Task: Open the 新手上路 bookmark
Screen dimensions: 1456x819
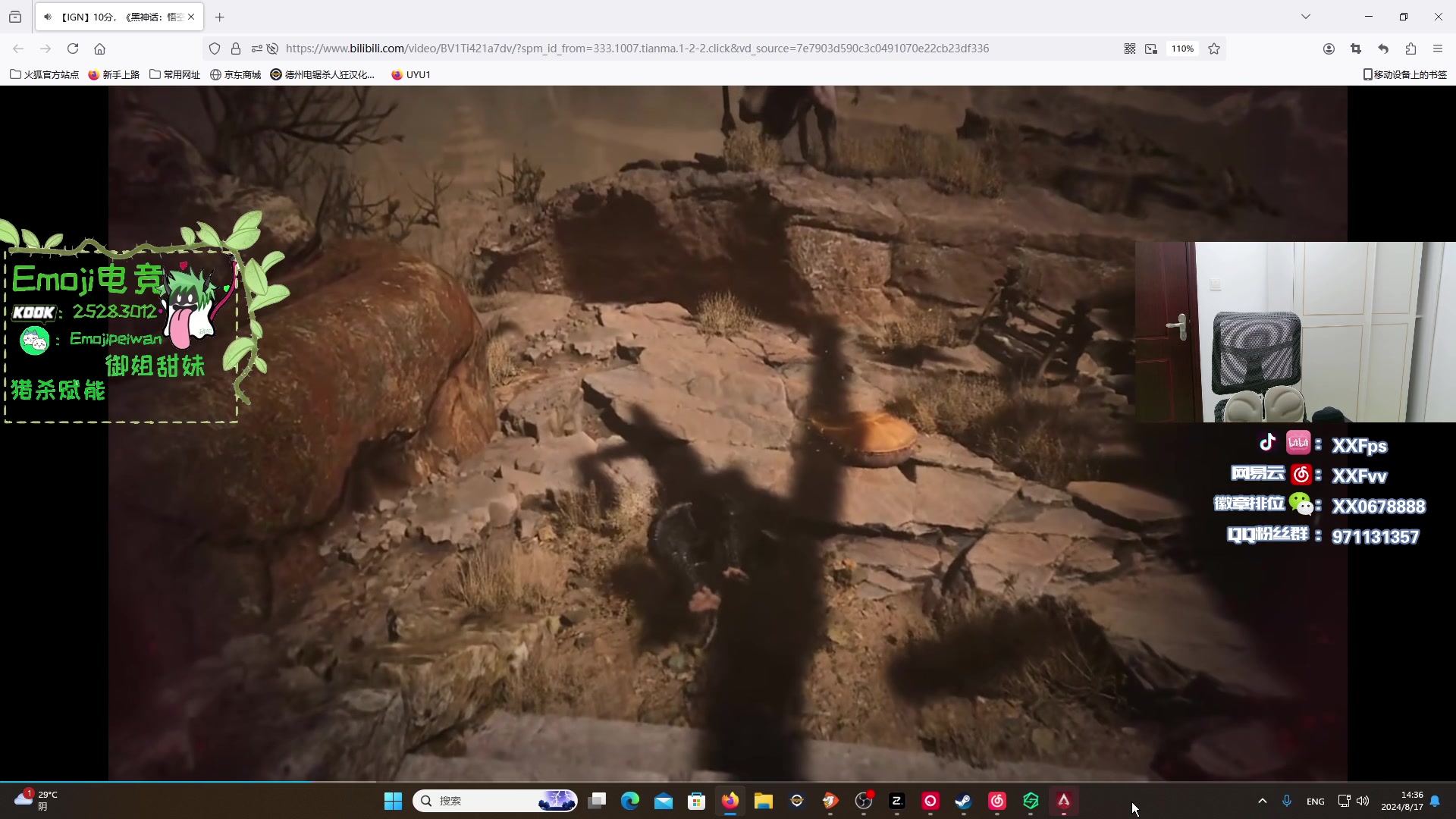Action: [x=114, y=74]
